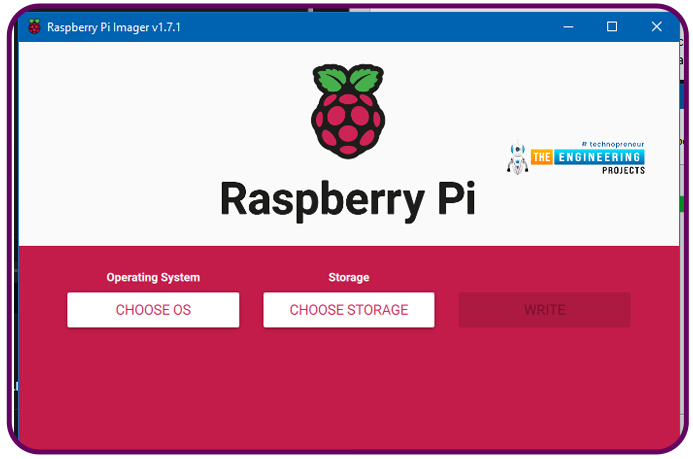Click the Raspberry Pi heading text

click(x=348, y=201)
